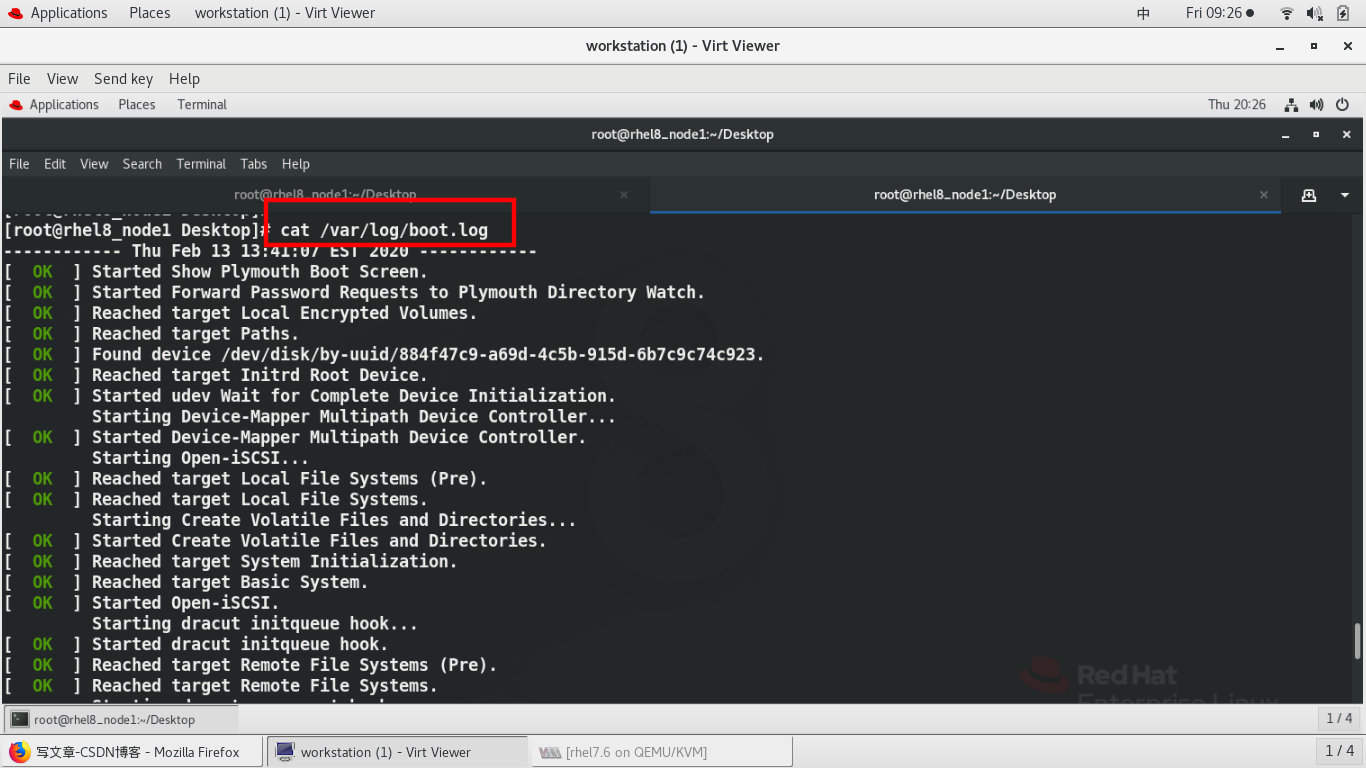Close the first terminal tab
Viewport: 1366px width, 768px height.
coord(624,195)
